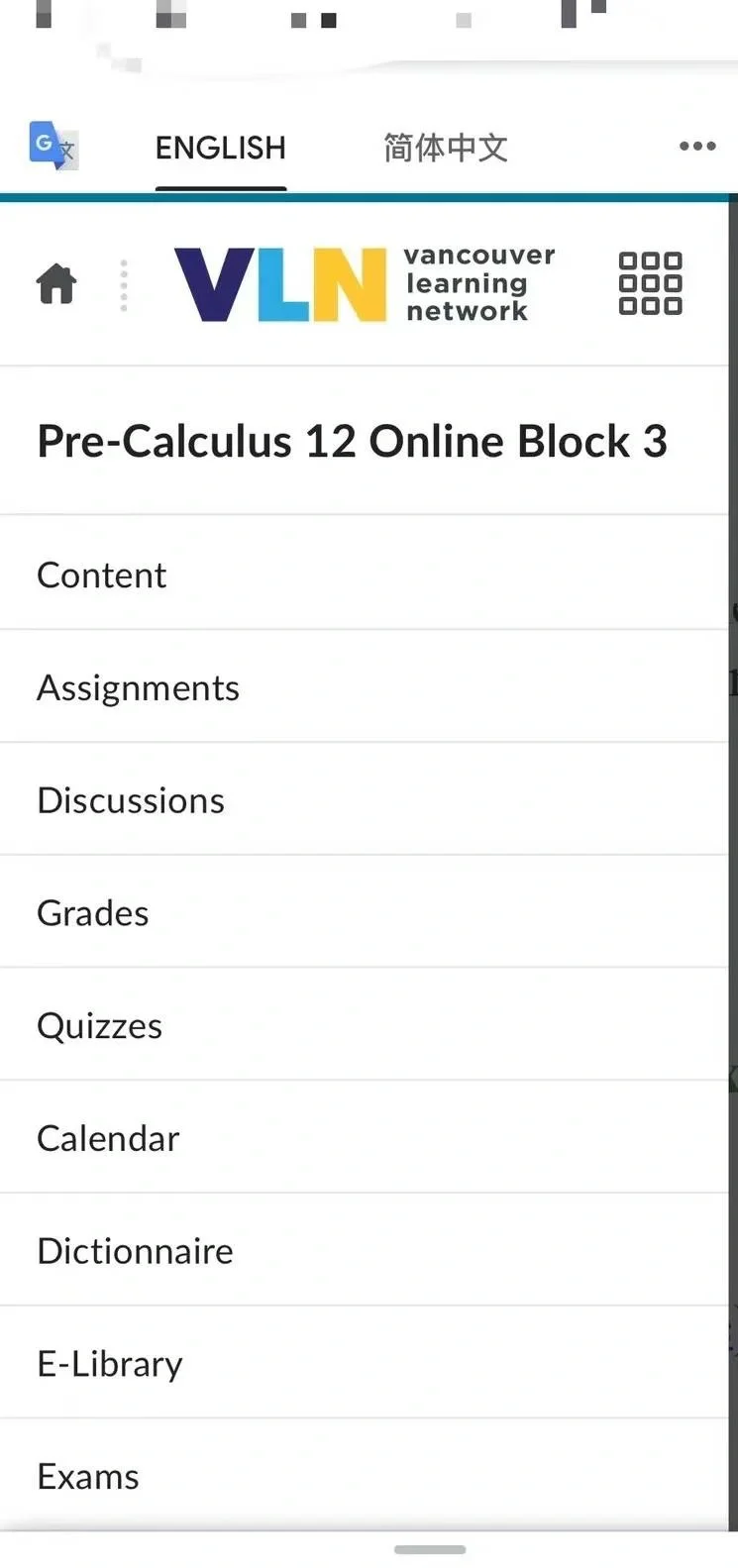The width and height of the screenshot is (738, 1568).
Task: Switch to the ENGLISH language tab
Action: coord(221,148)
